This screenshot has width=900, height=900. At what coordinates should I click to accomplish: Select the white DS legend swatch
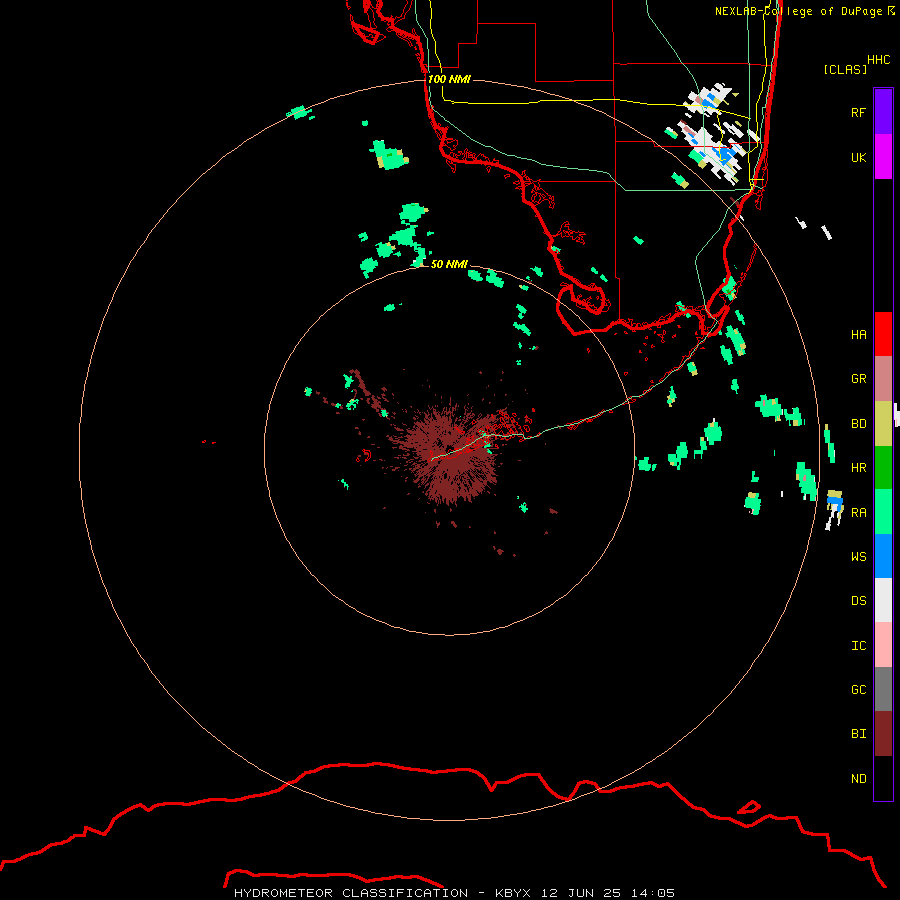pos(883,600)
